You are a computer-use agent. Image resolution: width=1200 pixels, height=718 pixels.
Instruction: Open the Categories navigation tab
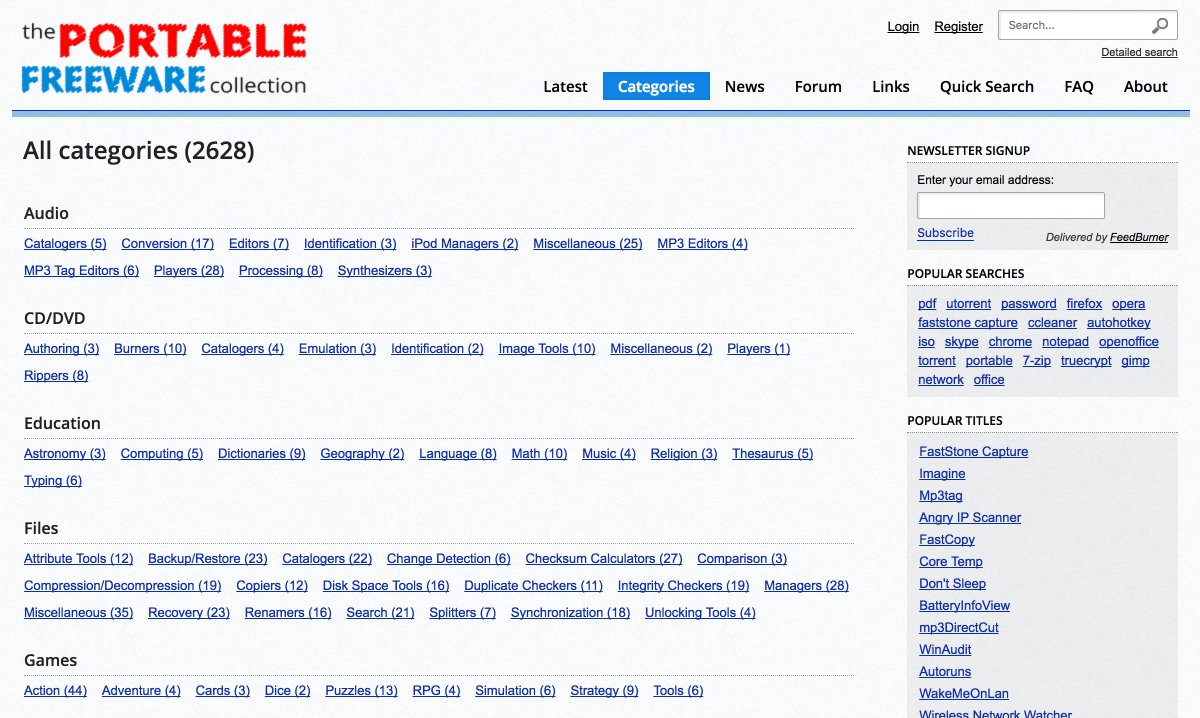(656, 87)
